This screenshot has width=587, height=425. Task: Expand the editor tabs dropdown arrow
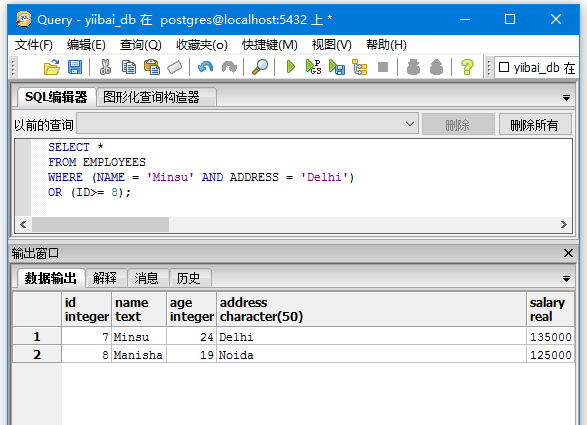[x=566, y=98]
